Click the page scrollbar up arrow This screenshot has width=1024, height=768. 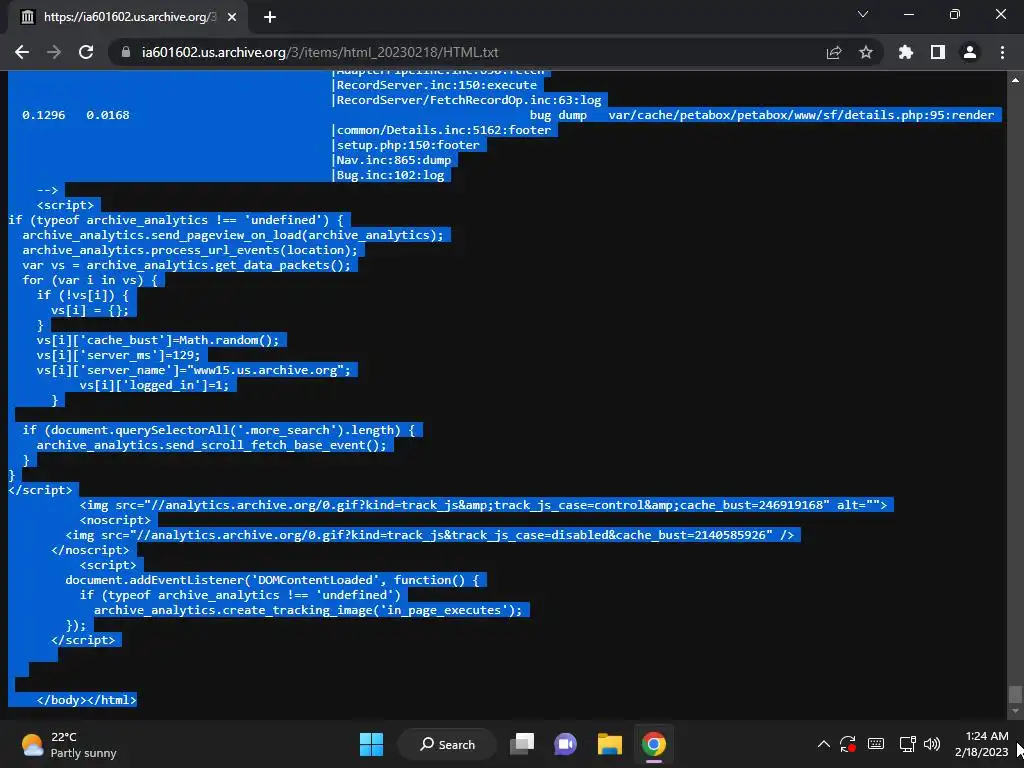tap(1015, 79)
